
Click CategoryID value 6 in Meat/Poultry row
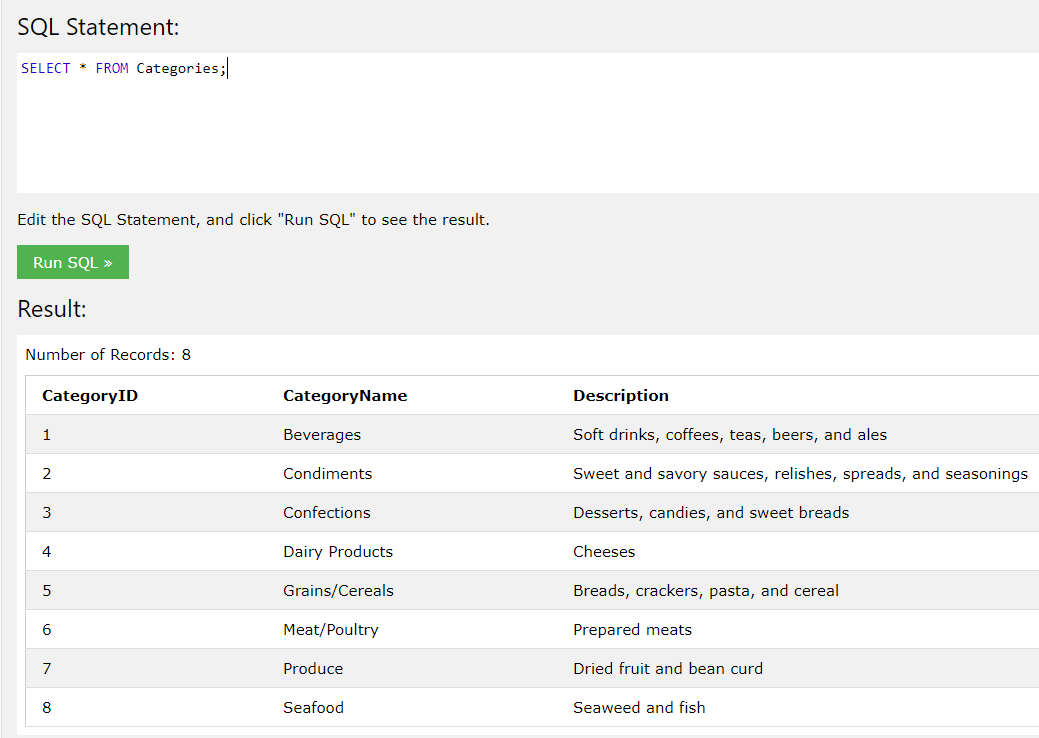tap(46, 630)
